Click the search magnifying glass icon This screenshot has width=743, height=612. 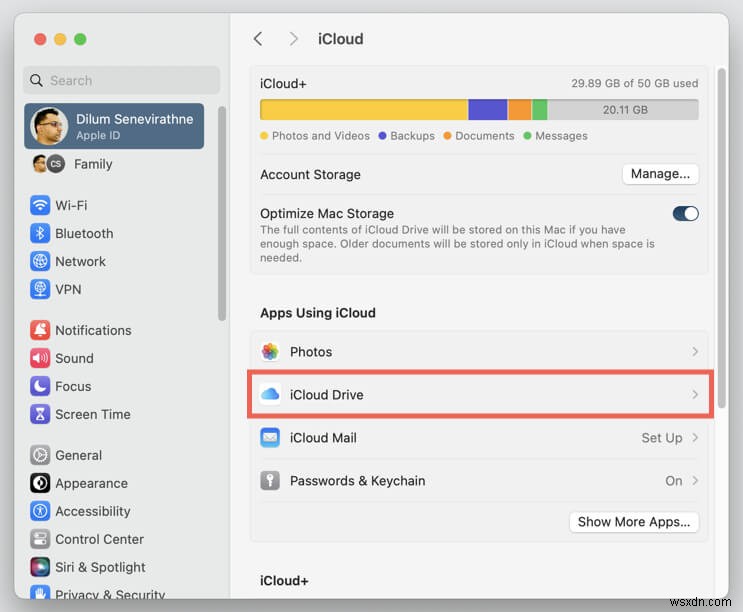36,81
